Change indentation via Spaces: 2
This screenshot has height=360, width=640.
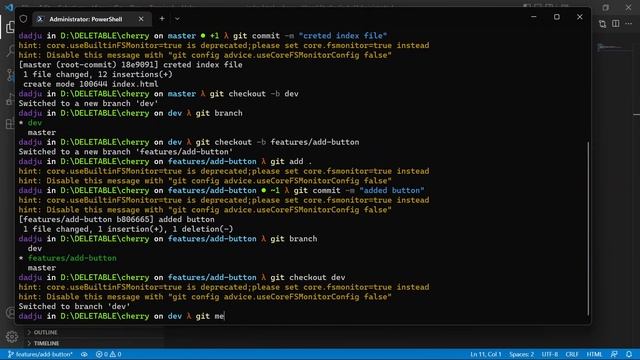(521, 354)
